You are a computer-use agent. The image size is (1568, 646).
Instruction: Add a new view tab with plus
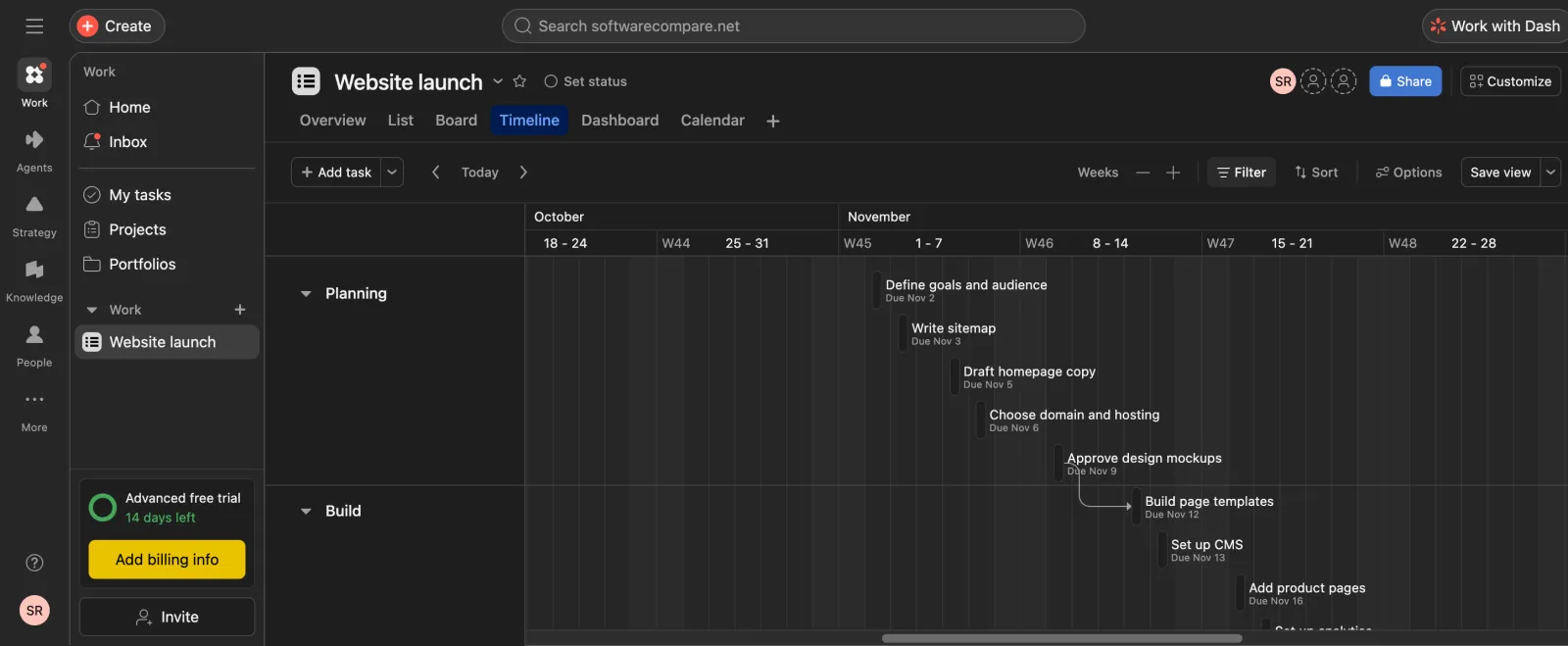(773, 121)
